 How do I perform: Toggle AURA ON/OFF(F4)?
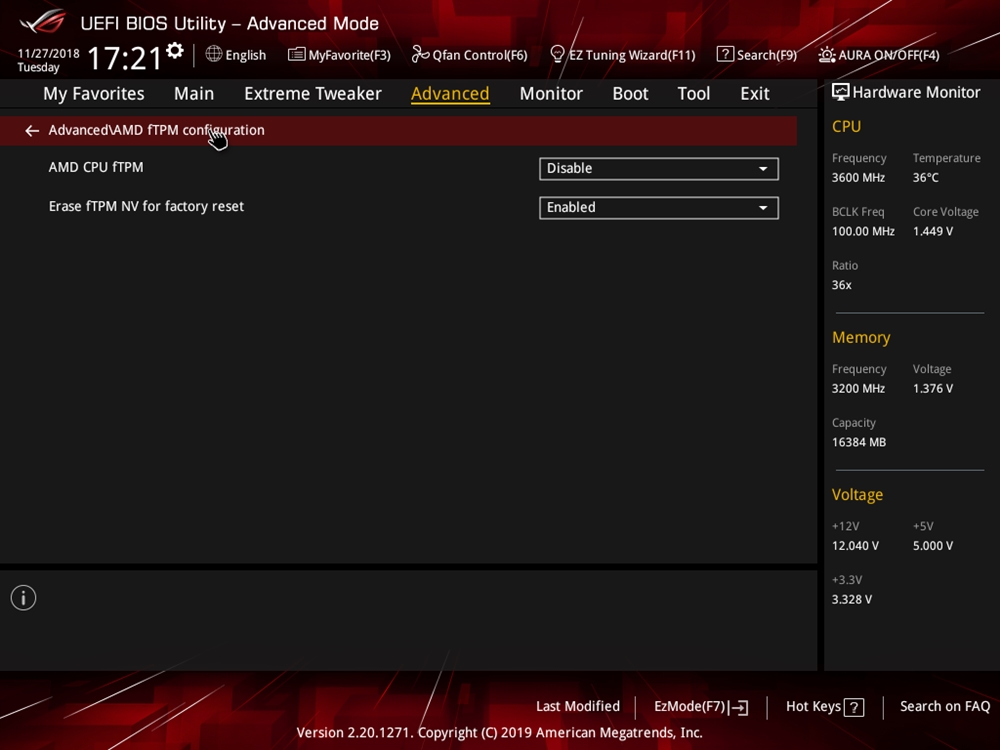tap(879, 55)
